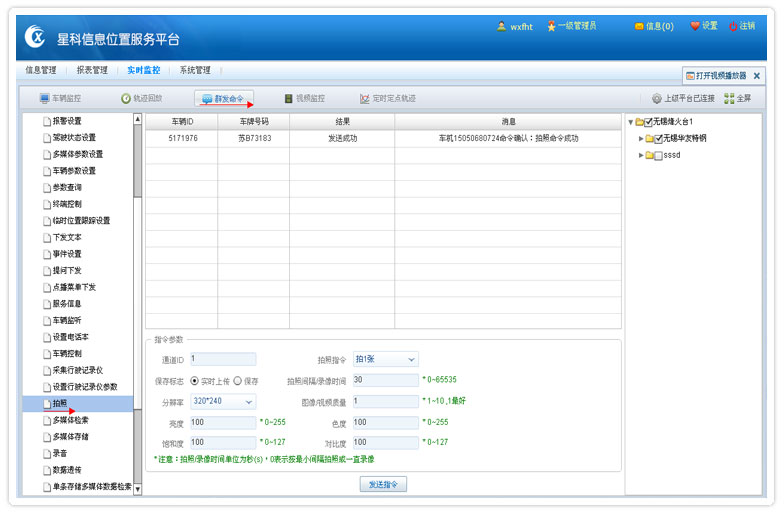The width and height of the screenshot is (784, 515).
Task: Switch to the 报表管理 tab
Action: [91, 71]
